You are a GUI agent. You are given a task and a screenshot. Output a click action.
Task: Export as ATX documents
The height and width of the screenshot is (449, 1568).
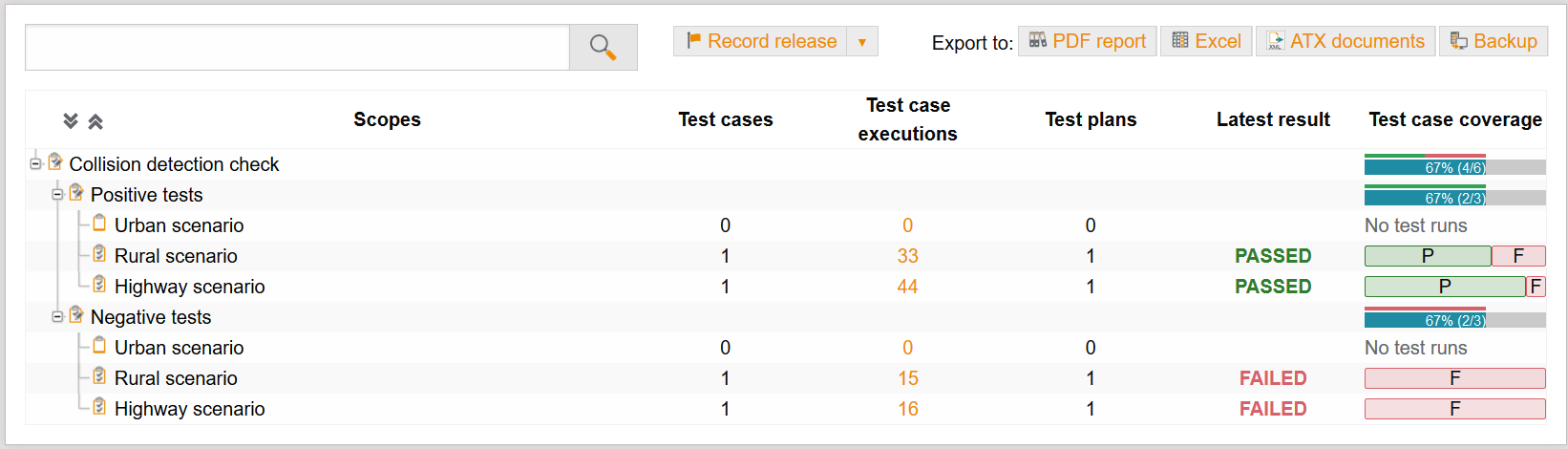point(1345,41)
